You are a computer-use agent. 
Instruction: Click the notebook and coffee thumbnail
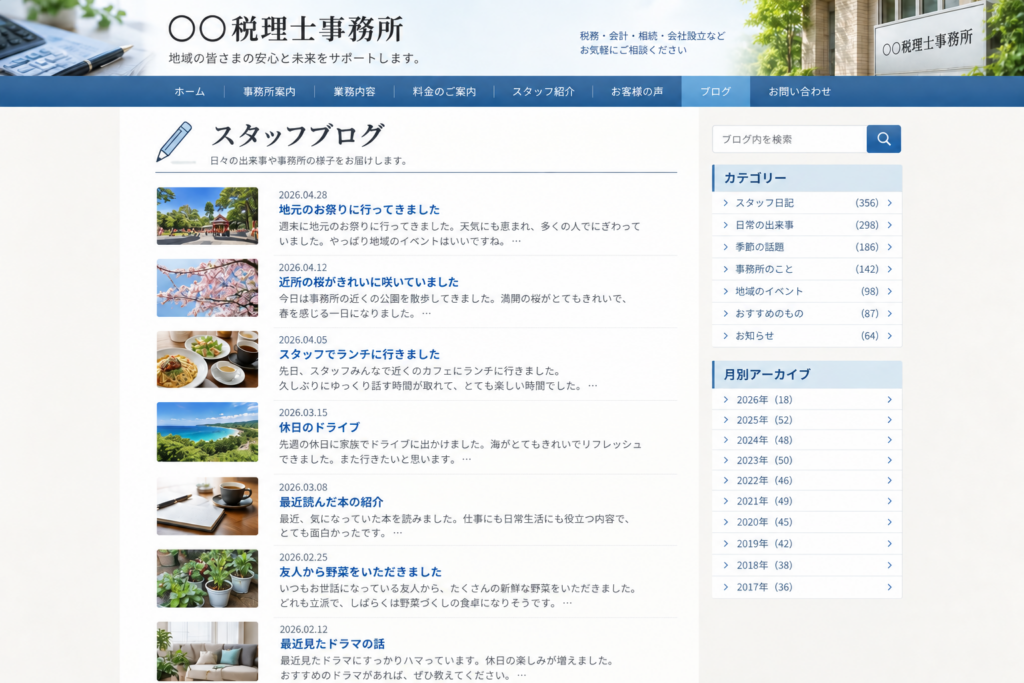207,506
